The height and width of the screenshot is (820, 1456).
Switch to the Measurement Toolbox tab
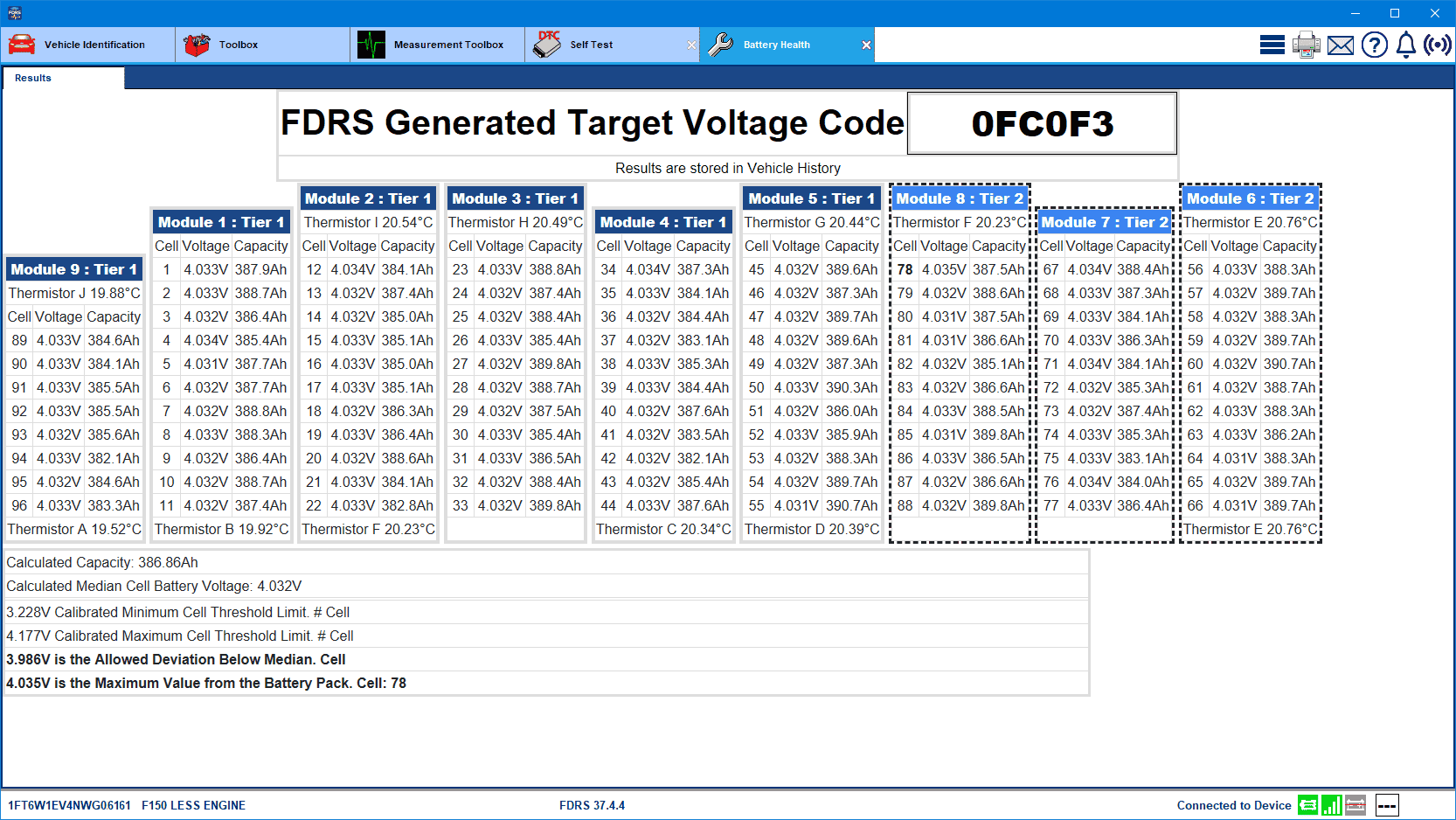[437, 45]
